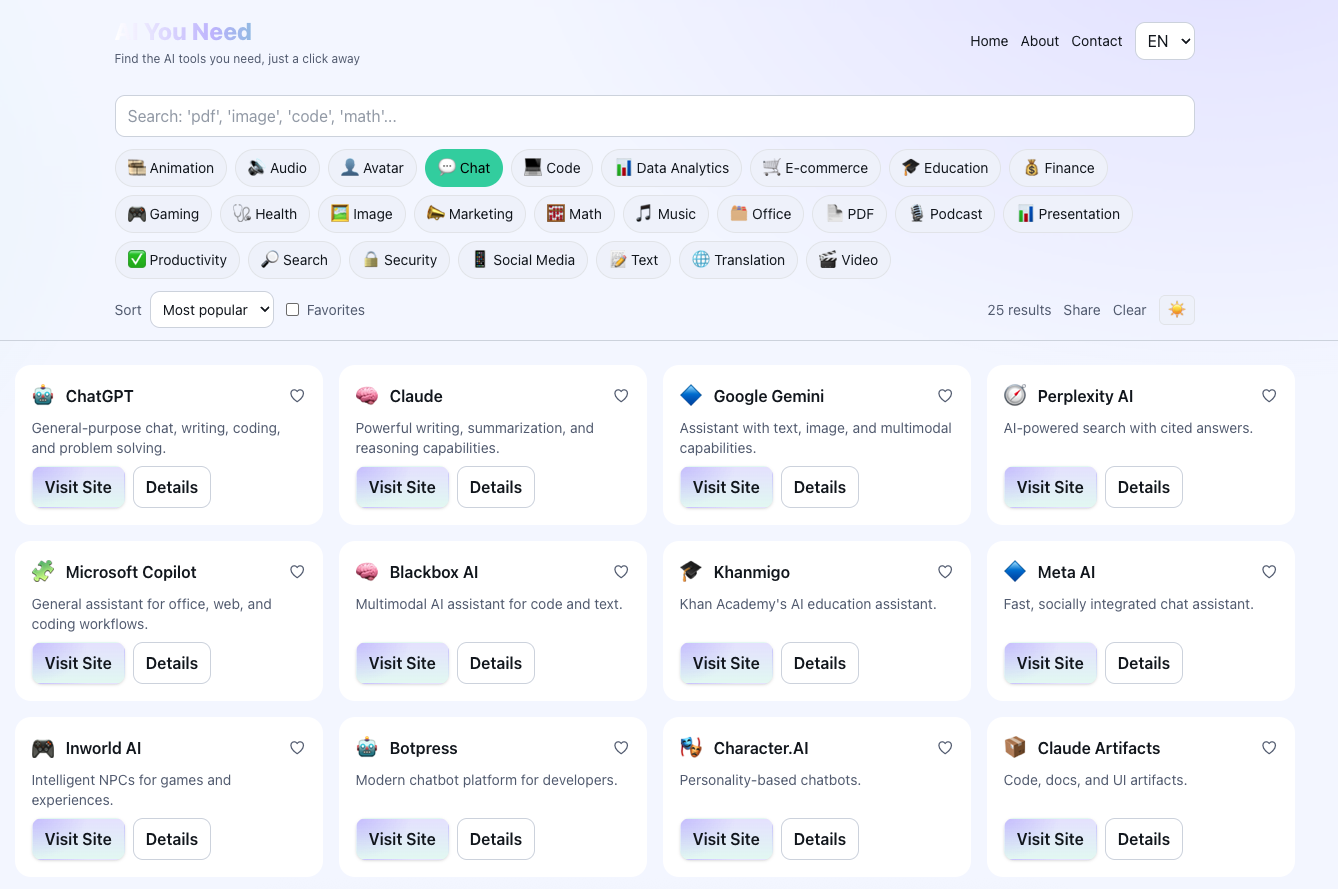
Task: Select the Podcast category chip
Action: (945, 214)
